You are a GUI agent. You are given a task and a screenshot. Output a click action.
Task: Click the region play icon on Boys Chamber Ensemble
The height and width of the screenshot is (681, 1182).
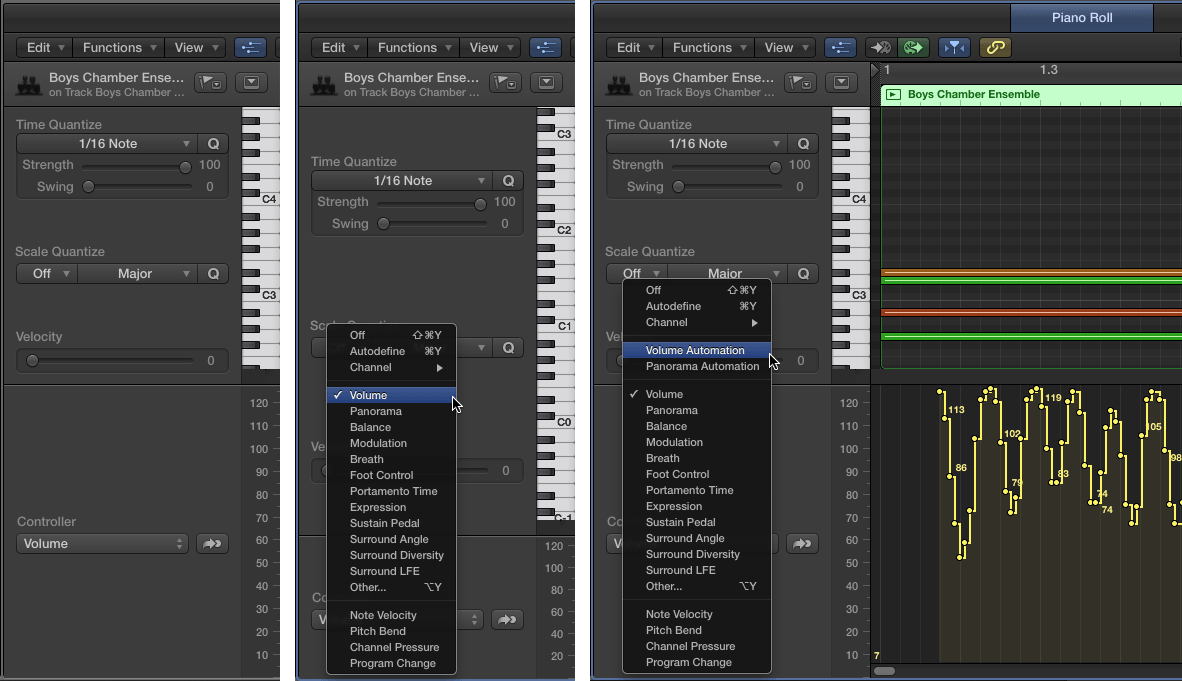click(x=893, y=94)
